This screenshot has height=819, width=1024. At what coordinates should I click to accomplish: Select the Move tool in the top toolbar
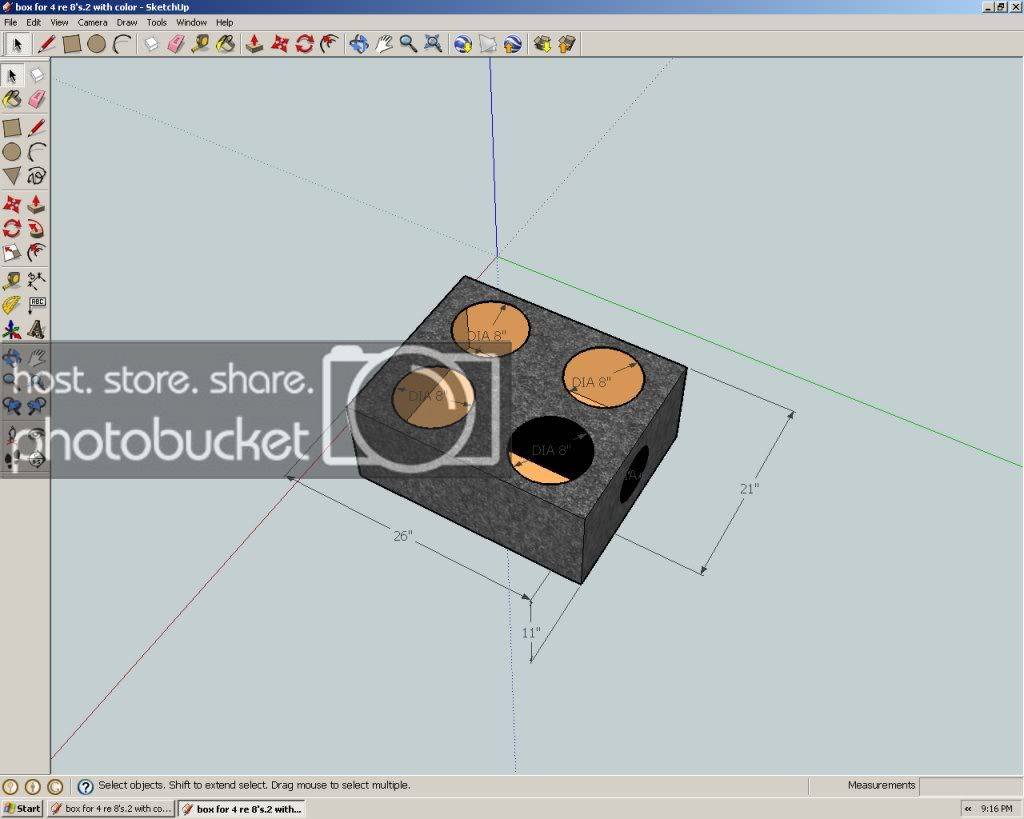[x=280, y=44]
